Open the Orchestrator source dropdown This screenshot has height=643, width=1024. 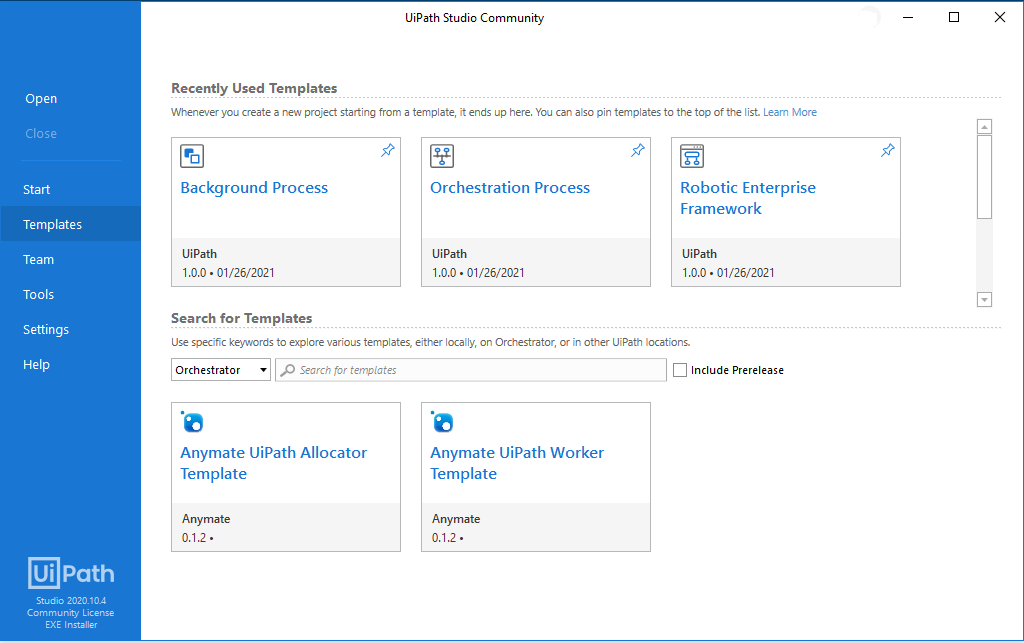point(221,369)
